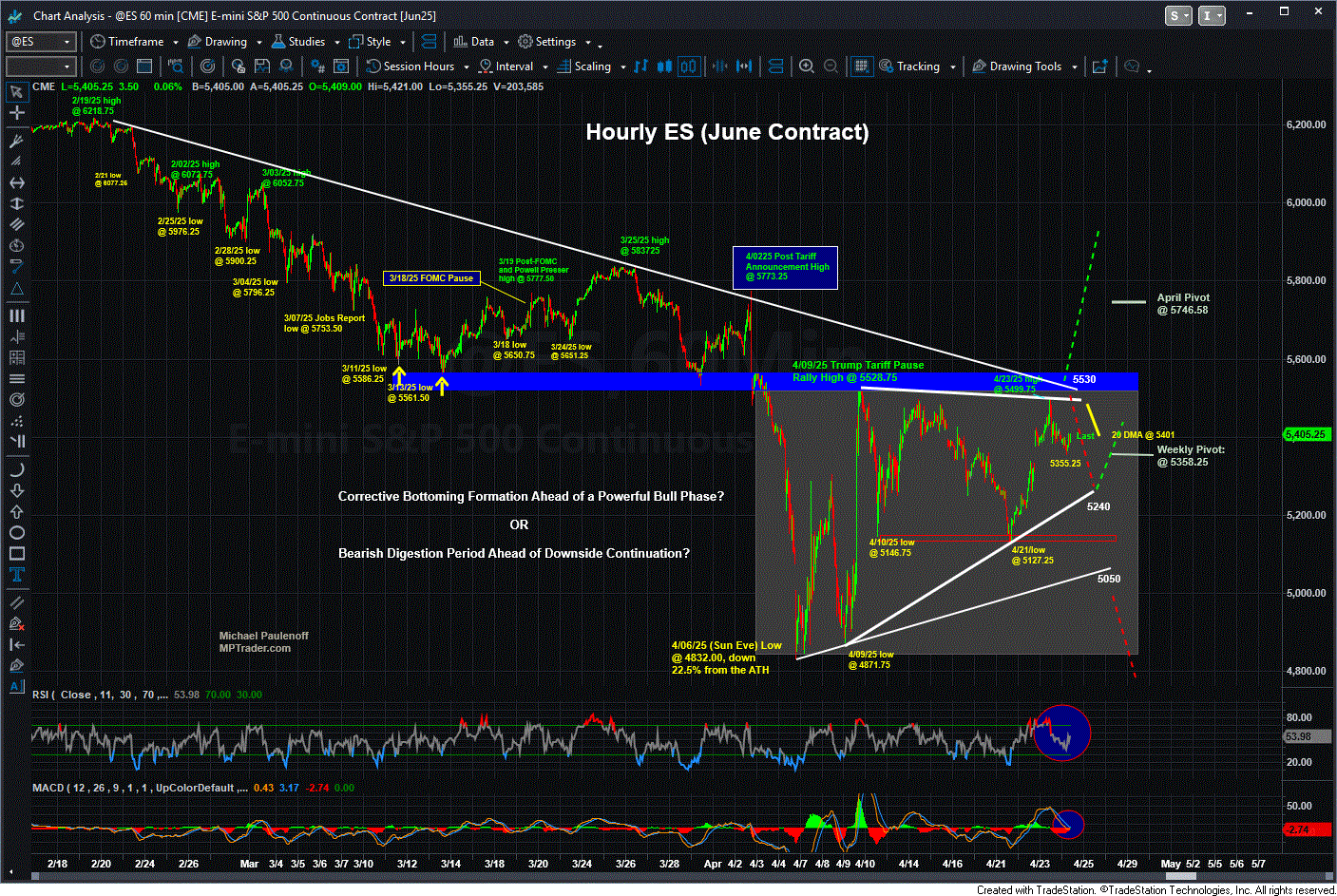Click the magnifier data inspect icon
The height and width of the screenshot is (896, 1337).
coord(176,67)
